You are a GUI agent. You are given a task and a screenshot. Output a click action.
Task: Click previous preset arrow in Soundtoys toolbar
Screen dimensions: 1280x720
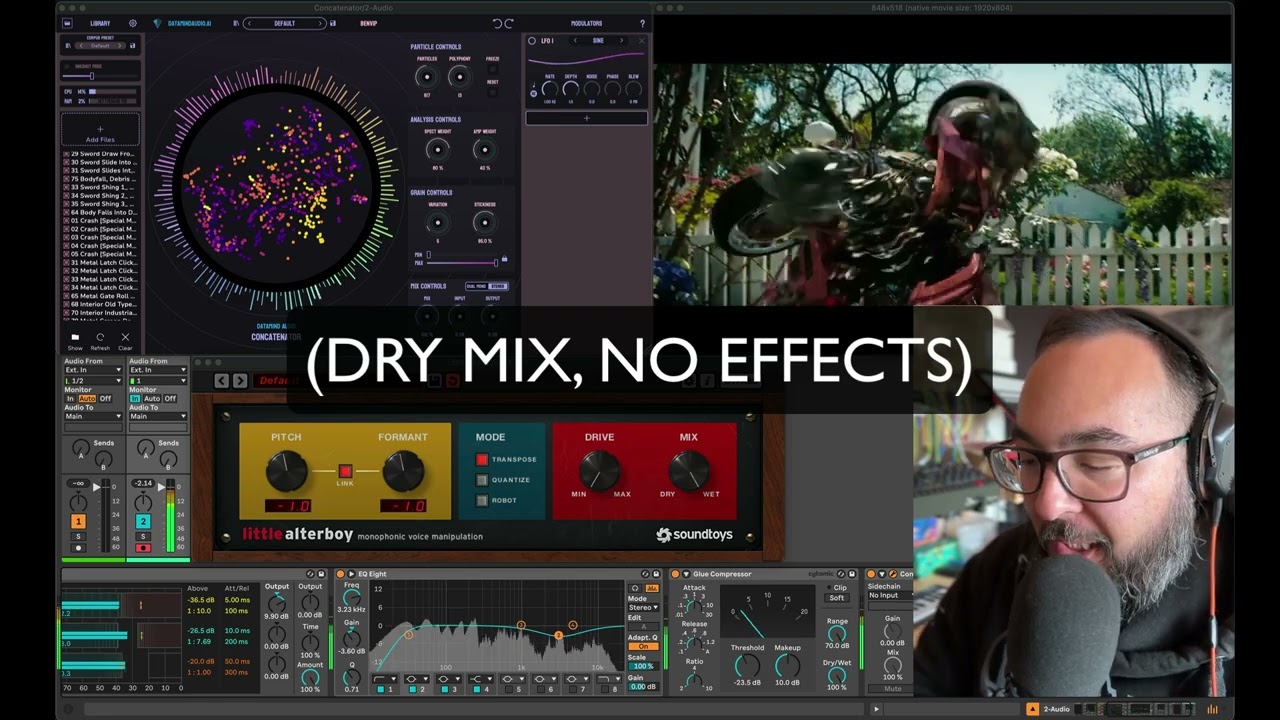[x=222, y=380]
